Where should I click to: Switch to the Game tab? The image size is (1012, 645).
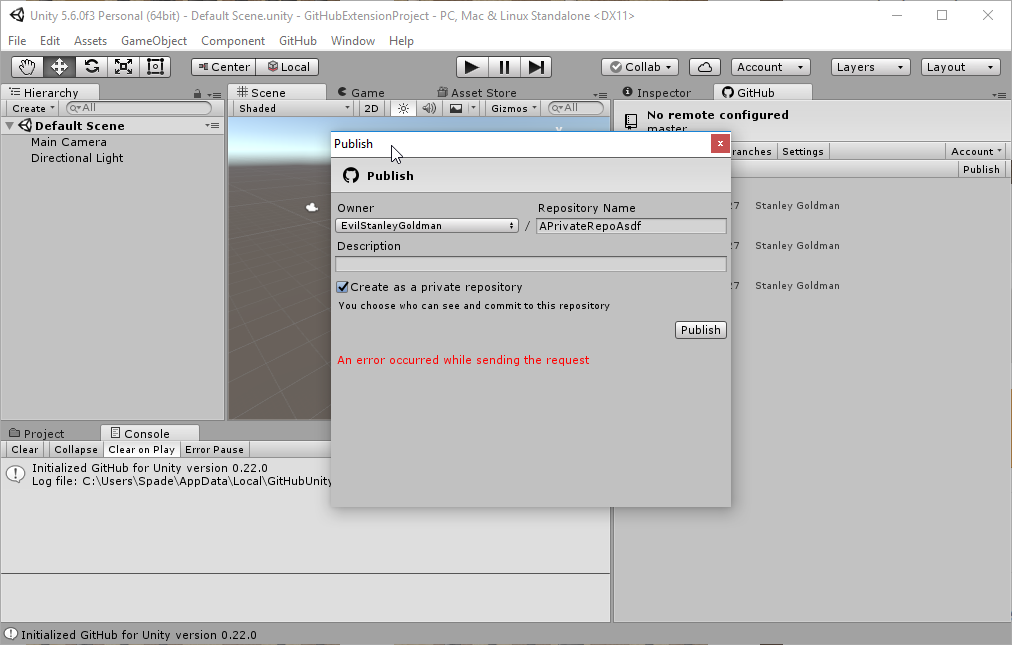point(361,92)
